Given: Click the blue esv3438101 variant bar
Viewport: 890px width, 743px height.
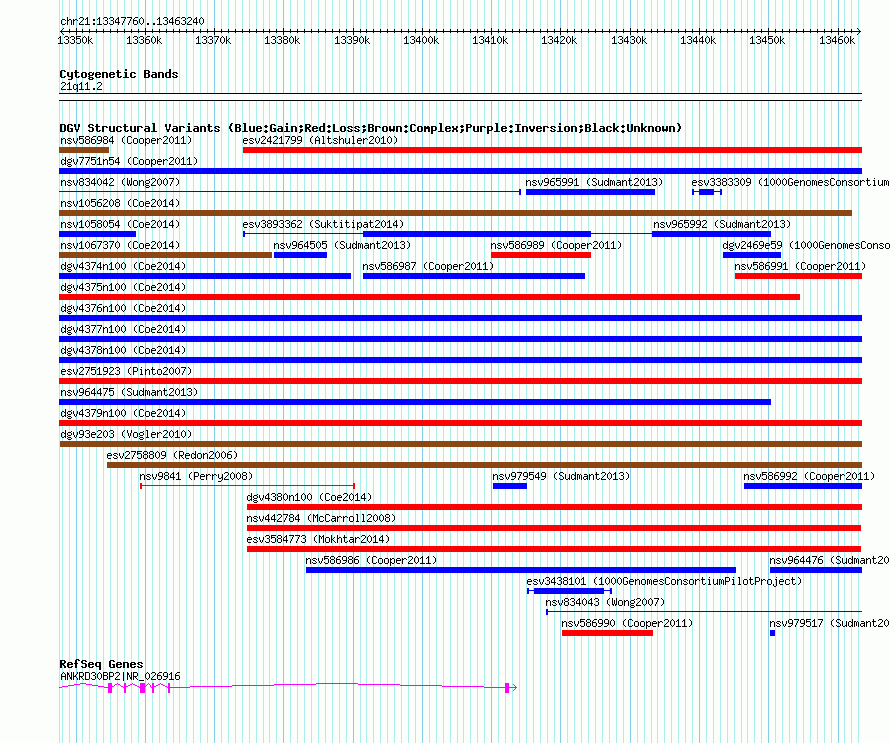Looking at the screenshot, I should pos(569,591).
